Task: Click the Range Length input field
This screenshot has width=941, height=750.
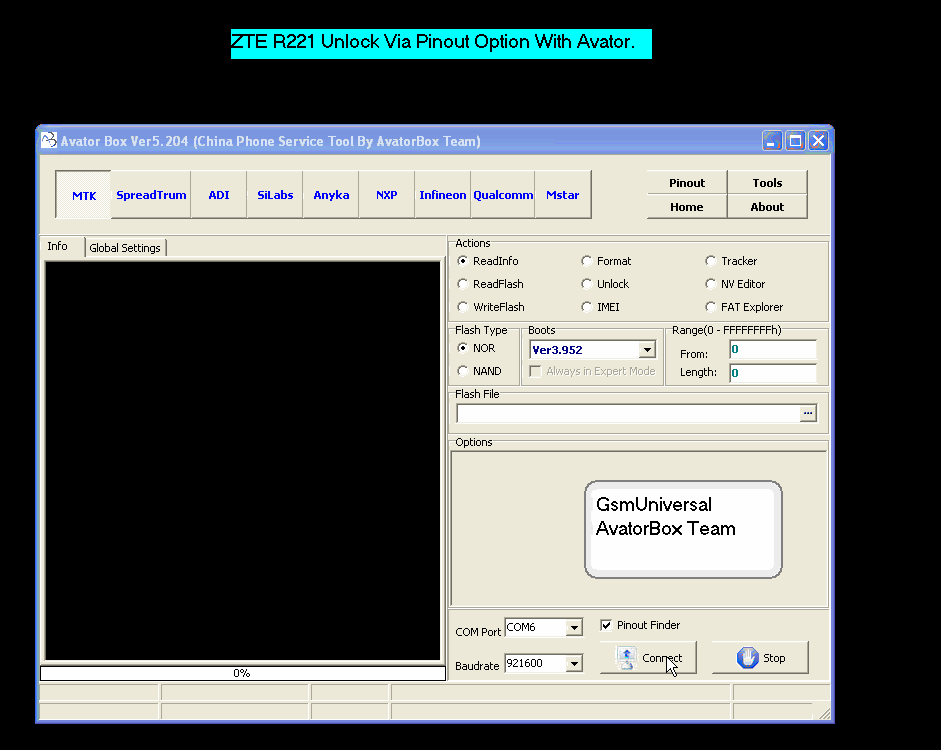Action: coord(772,373)
